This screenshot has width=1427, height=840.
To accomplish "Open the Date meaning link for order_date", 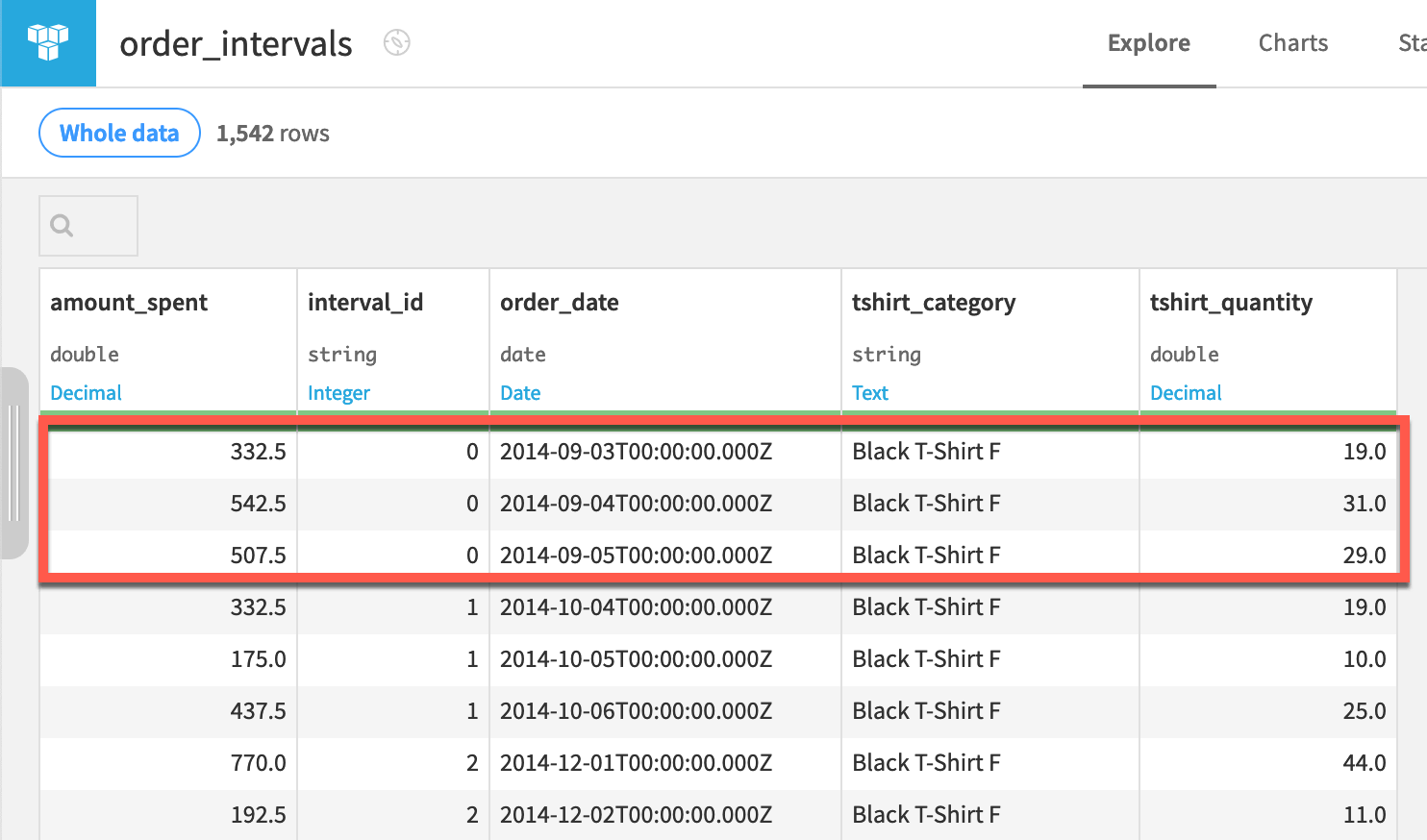I will click(520, 392).
